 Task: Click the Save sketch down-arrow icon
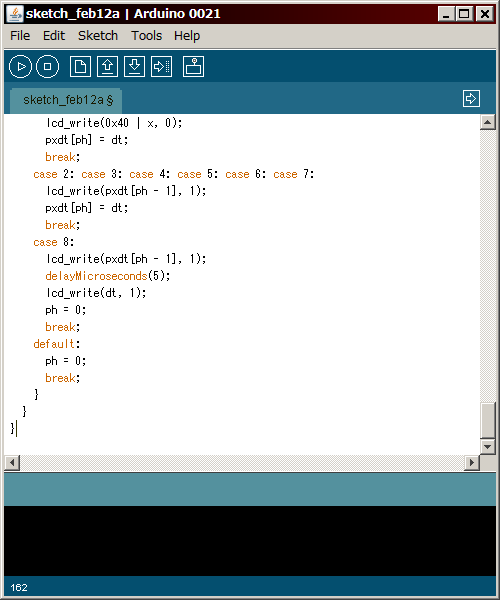[134, 67]
